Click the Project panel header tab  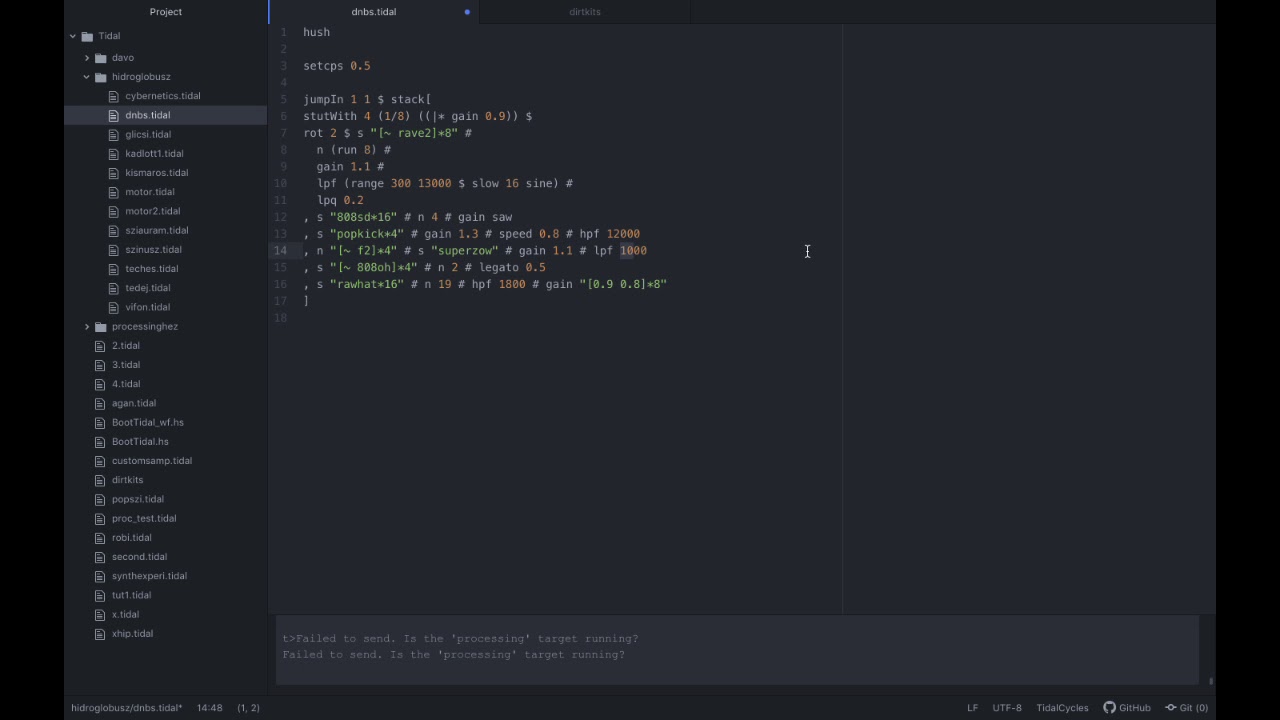coord(166,12)
